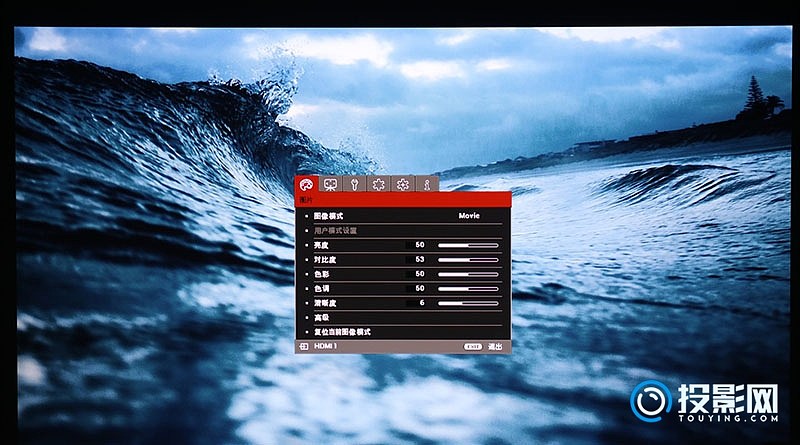Open the first gear System Setup tab
This screenshot has height=445, width=800.
tap(379, 184)
